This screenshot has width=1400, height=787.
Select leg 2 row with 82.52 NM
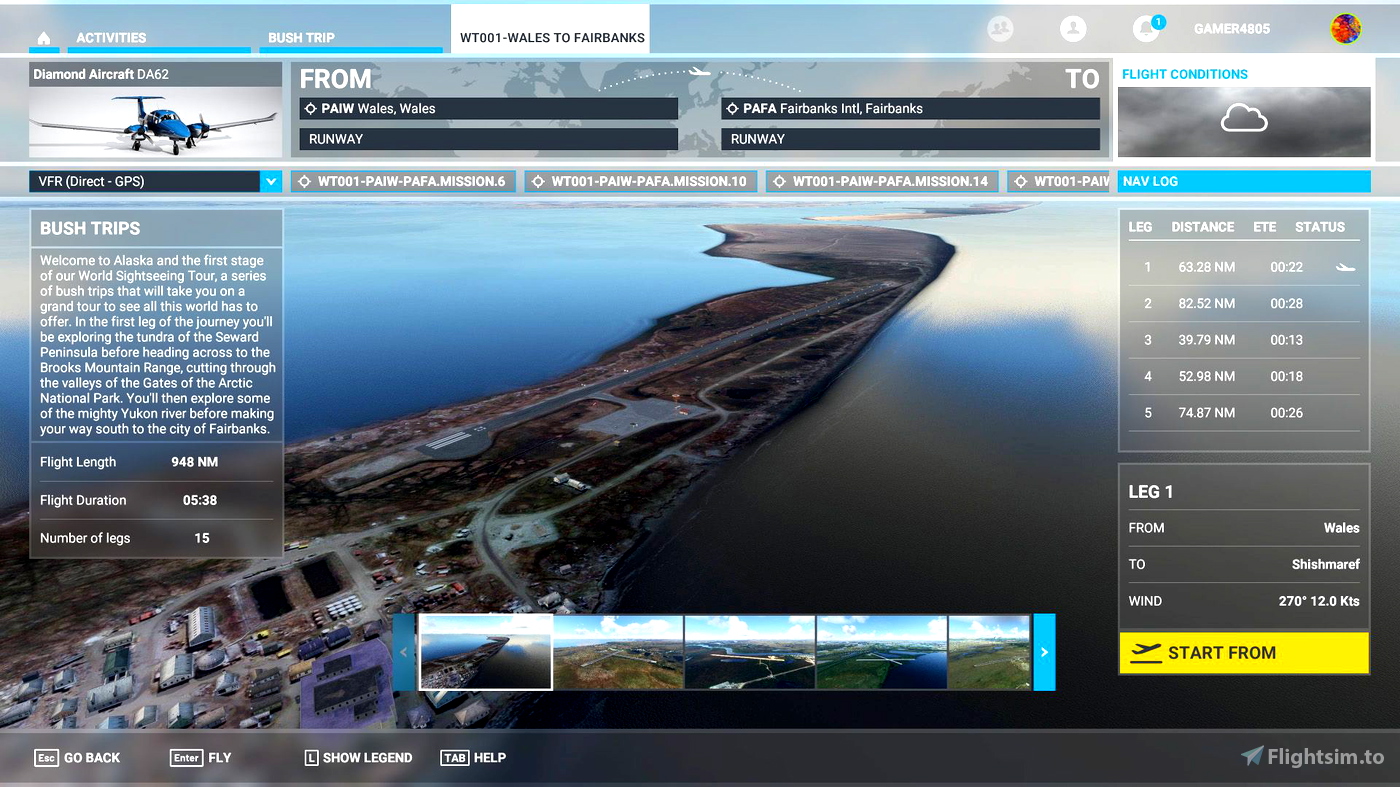[1243, 303]
